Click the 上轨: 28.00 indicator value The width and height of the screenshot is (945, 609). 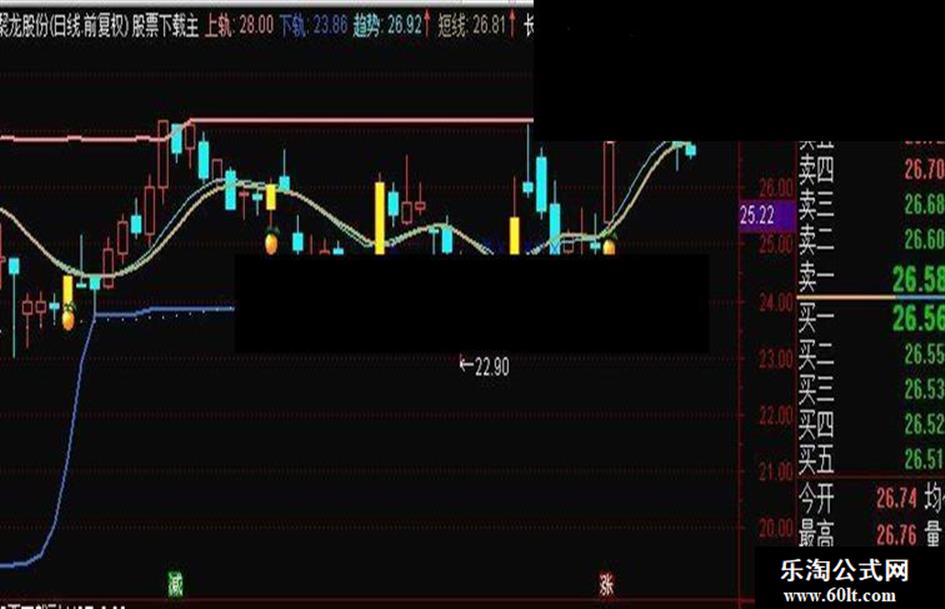(x=239, y=26)
